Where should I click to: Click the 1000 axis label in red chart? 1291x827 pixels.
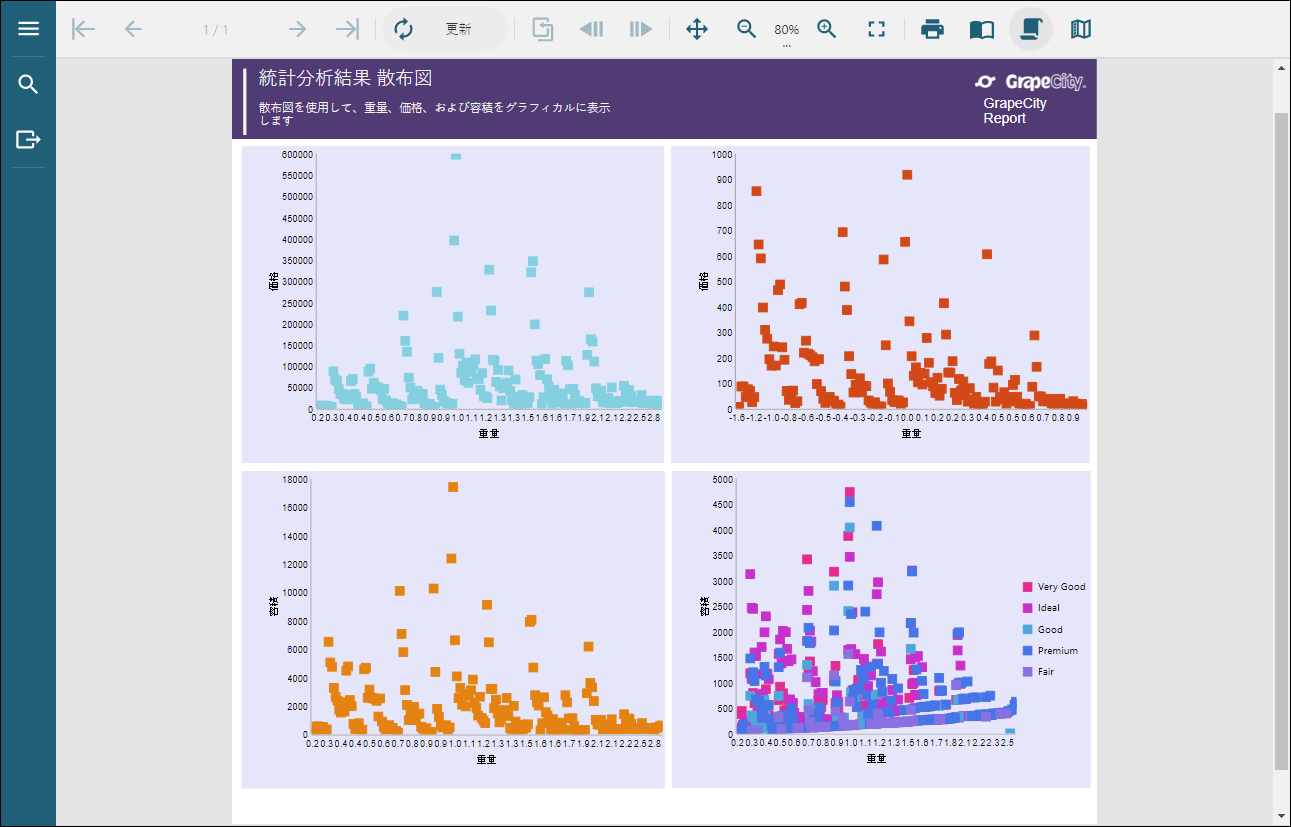[x=722, y=154]
